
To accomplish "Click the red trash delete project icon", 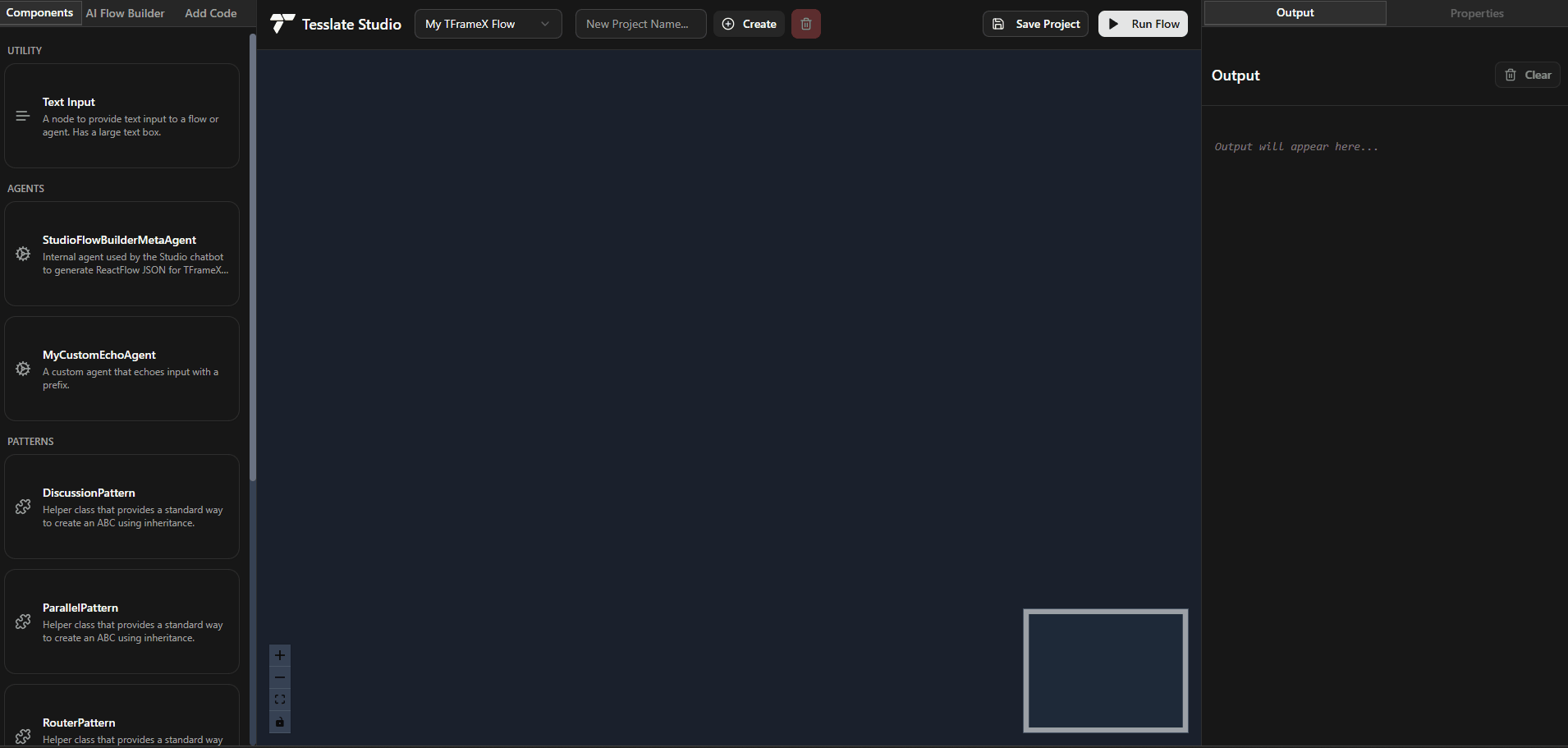I will [805, 24].
